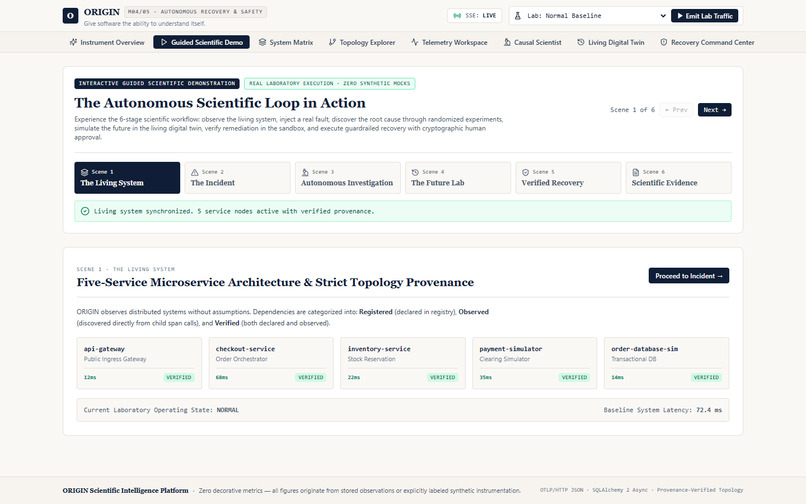
Task: Click the Topology Explorer branch icon
Action: [x=332, y=42]
